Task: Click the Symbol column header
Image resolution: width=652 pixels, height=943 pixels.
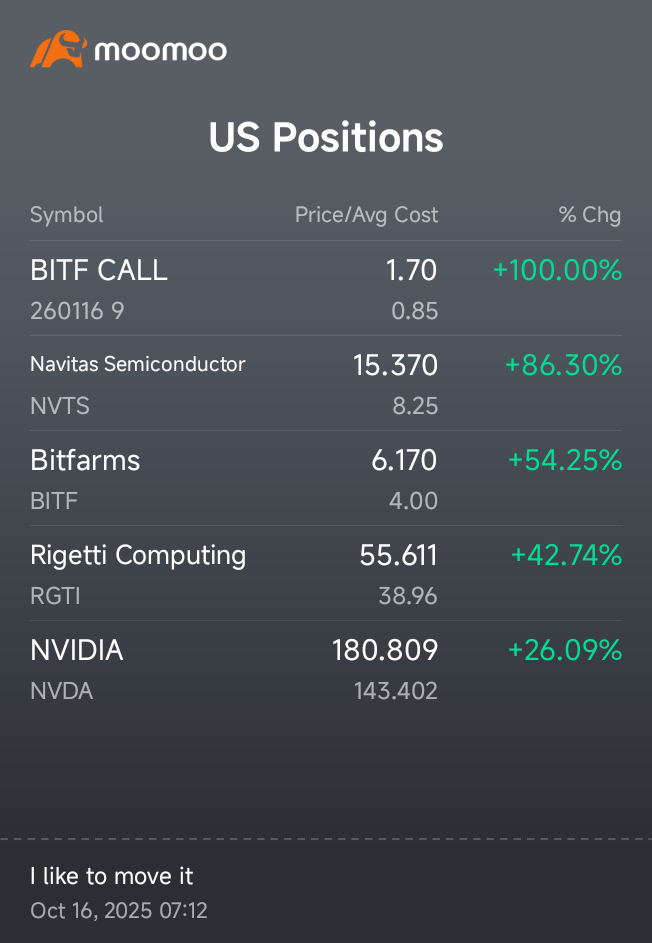Action: (67, 215)
